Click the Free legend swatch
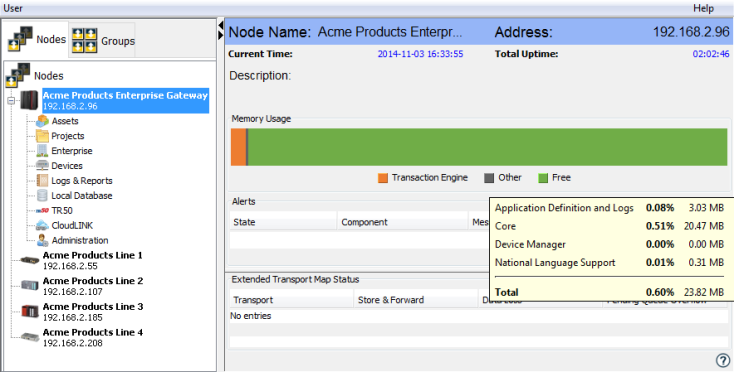This screenshot has width=734, height=372. click(x=543, y=178)
